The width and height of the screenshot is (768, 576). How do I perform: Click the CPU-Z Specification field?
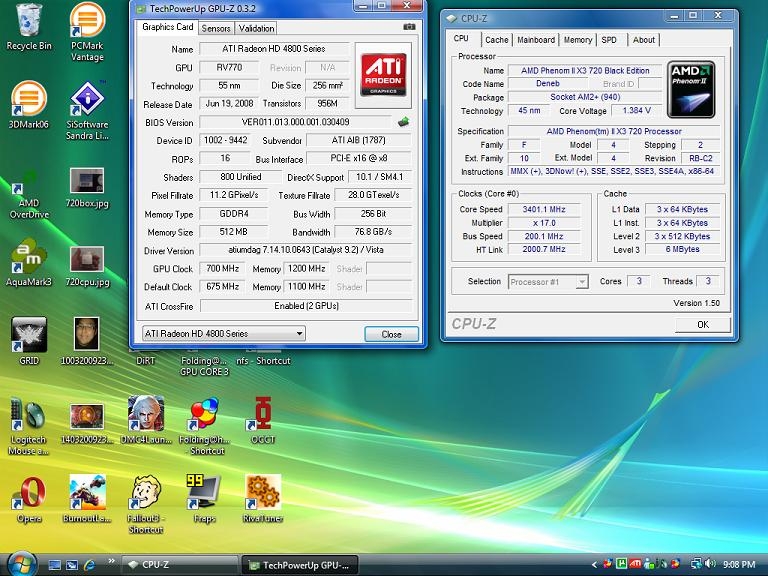pos(614,131)
